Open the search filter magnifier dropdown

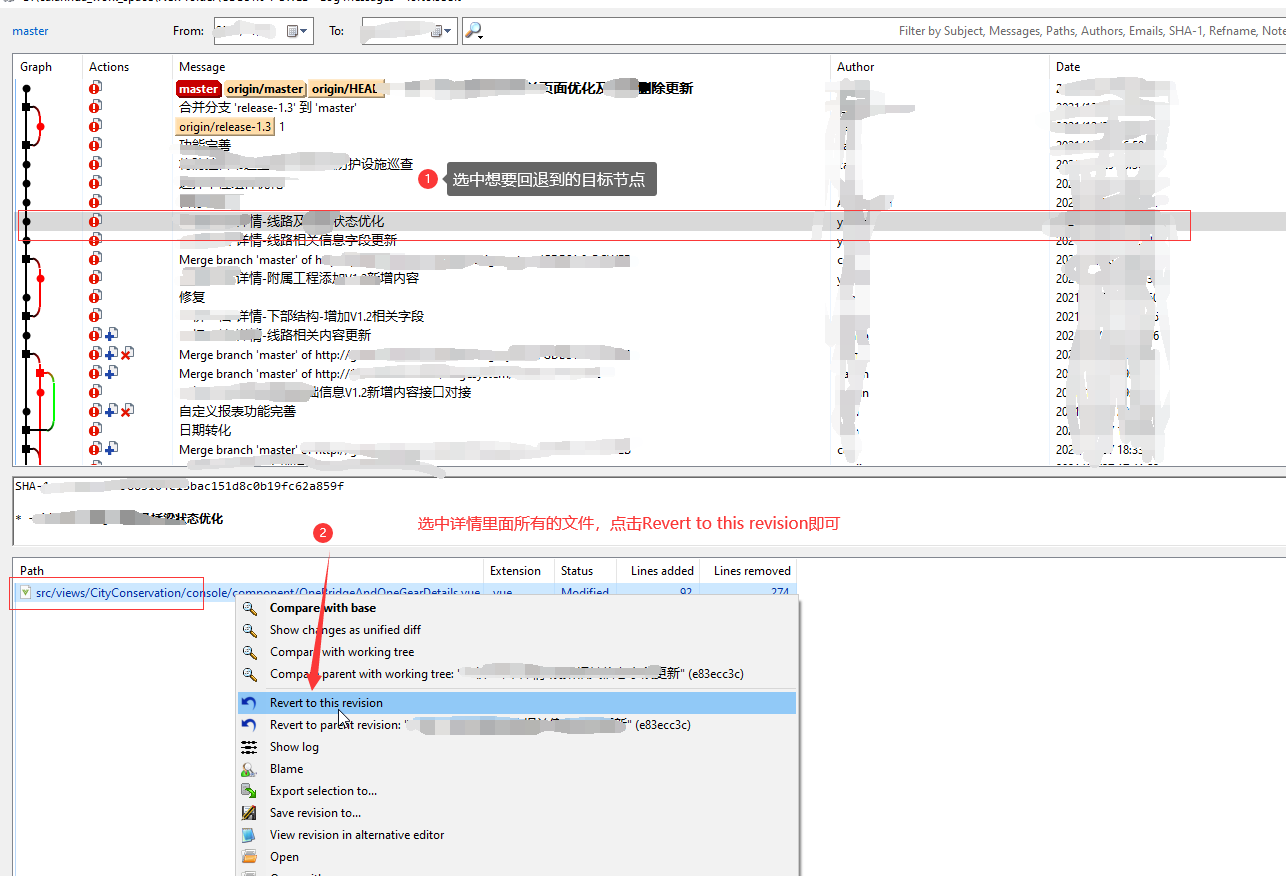475,31
